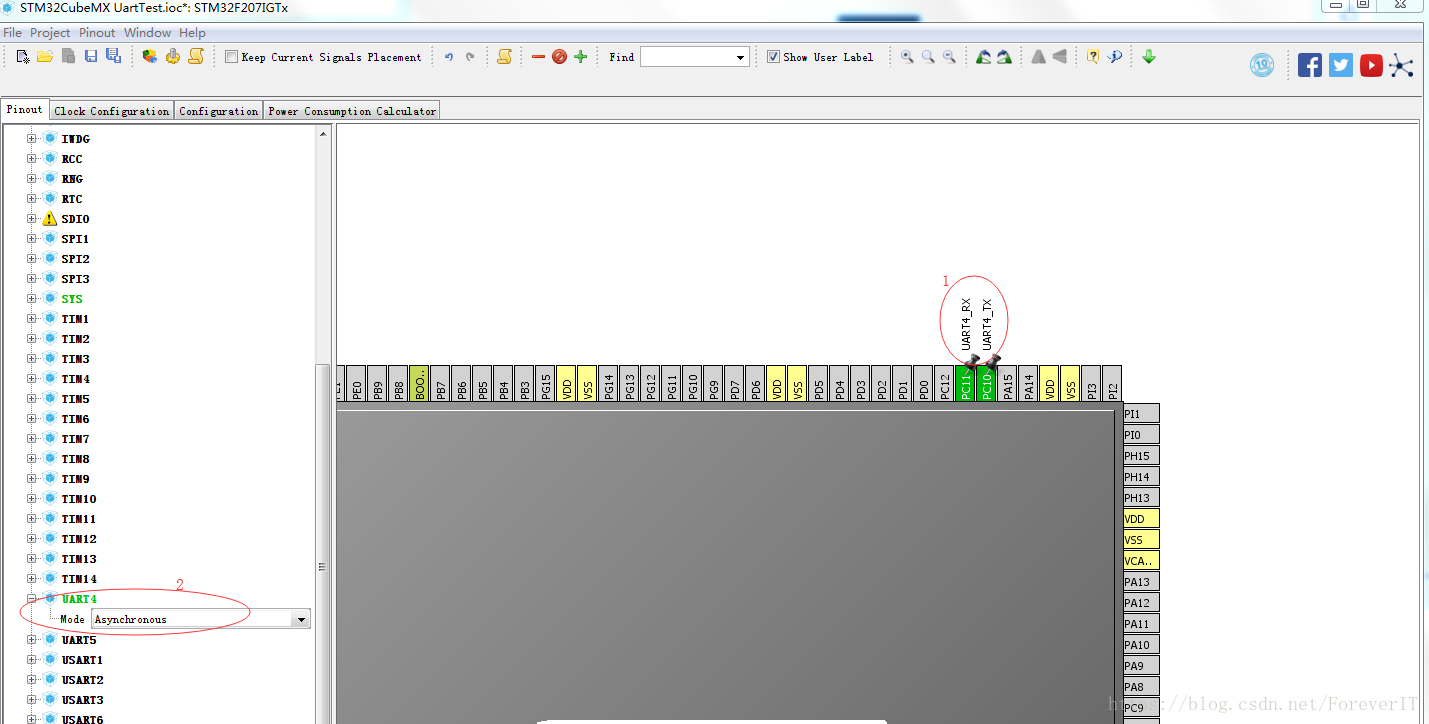Enable Keep Current Signals Placement checkbox
Viewport: 1429px width, 724px height.
pyautogui.click(x=232, y=57)
